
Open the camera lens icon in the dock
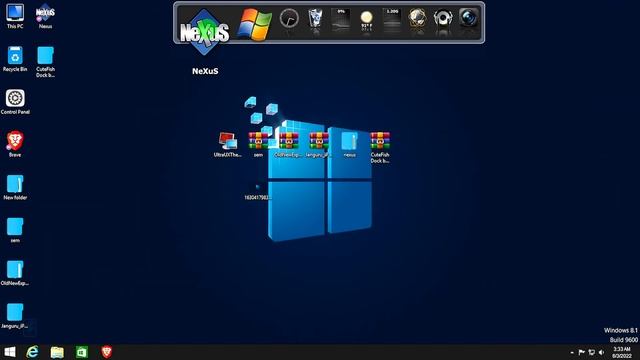pos(469,18)
